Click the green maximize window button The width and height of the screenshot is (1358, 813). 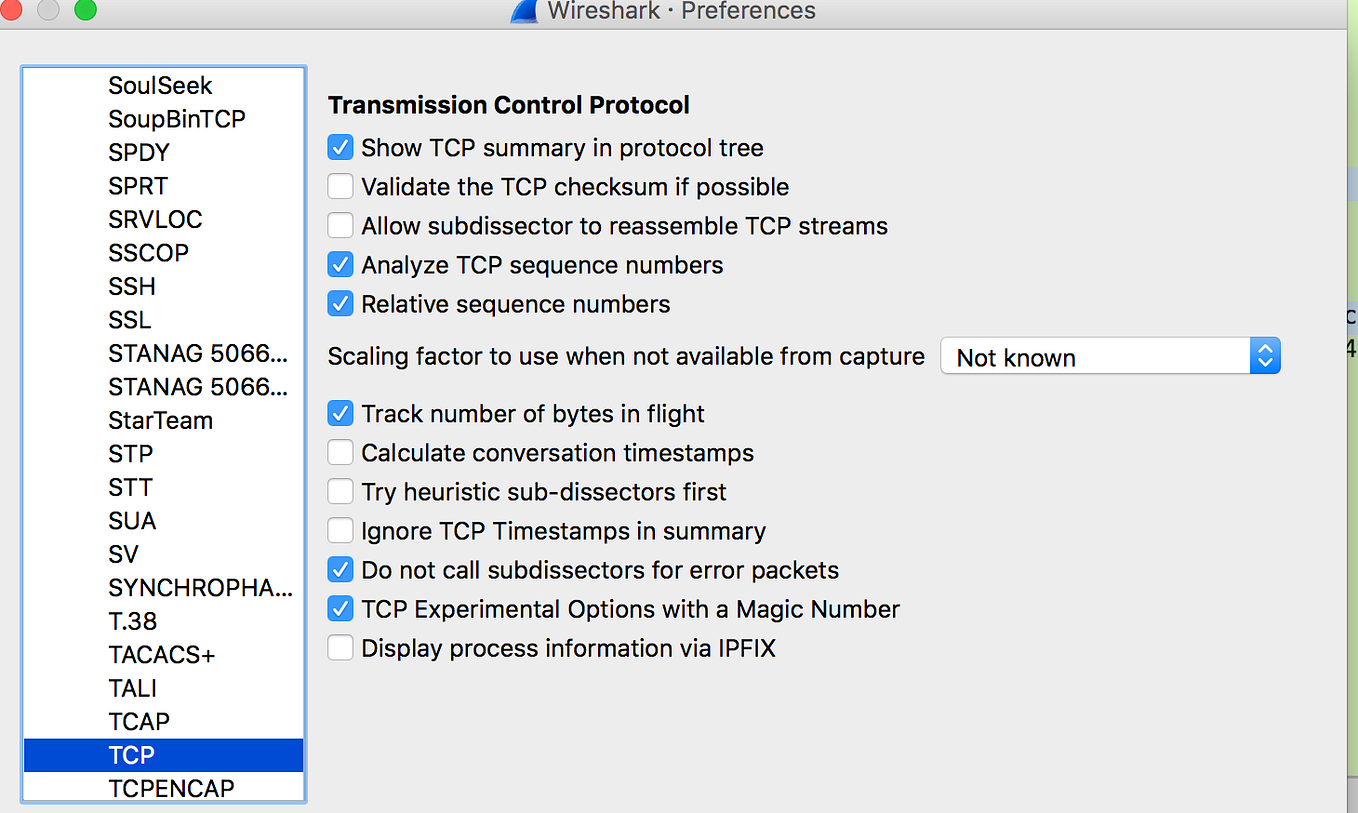[86, 9]
